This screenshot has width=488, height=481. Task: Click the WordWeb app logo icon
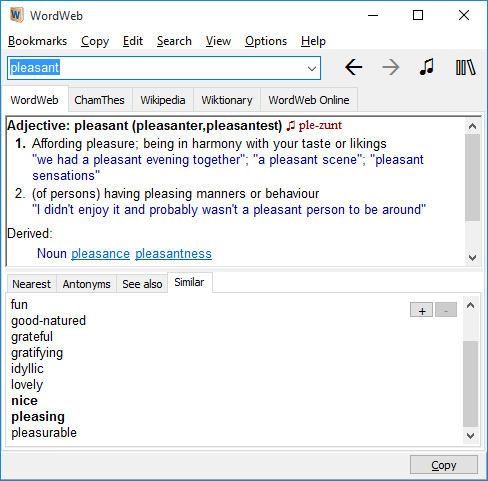(16, 15)
